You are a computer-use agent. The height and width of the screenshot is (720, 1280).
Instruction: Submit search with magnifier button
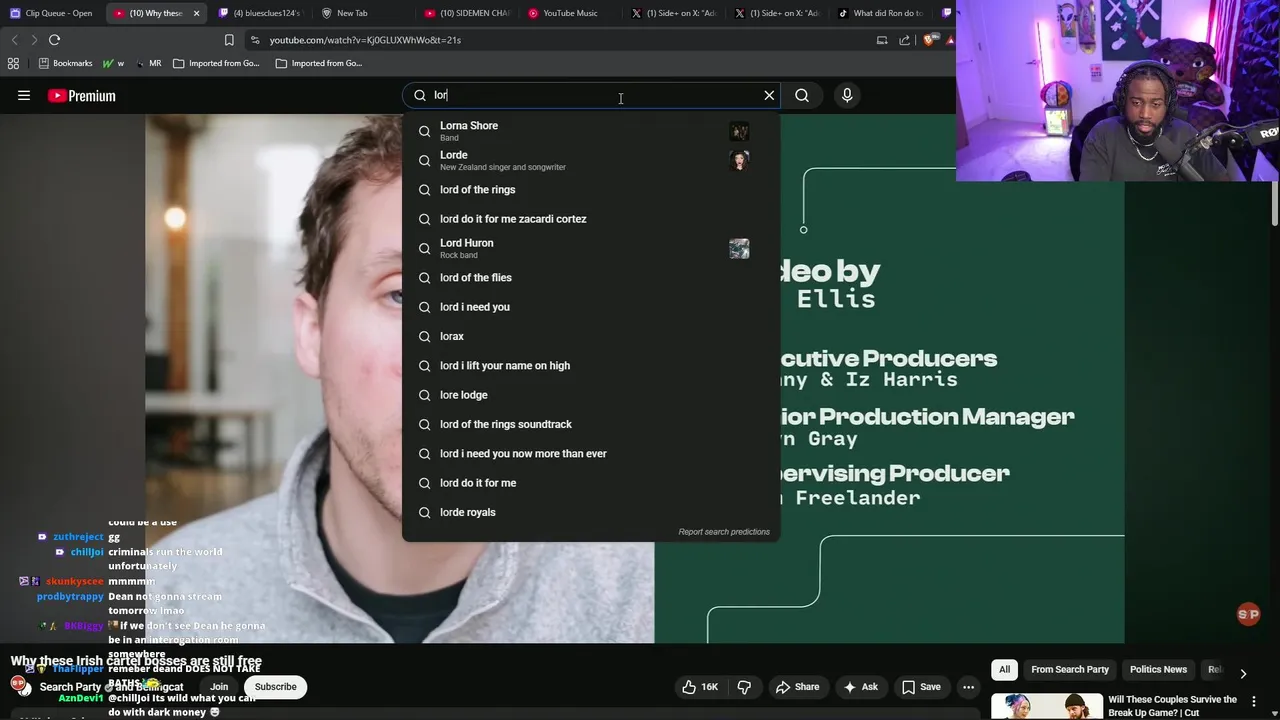802,95
